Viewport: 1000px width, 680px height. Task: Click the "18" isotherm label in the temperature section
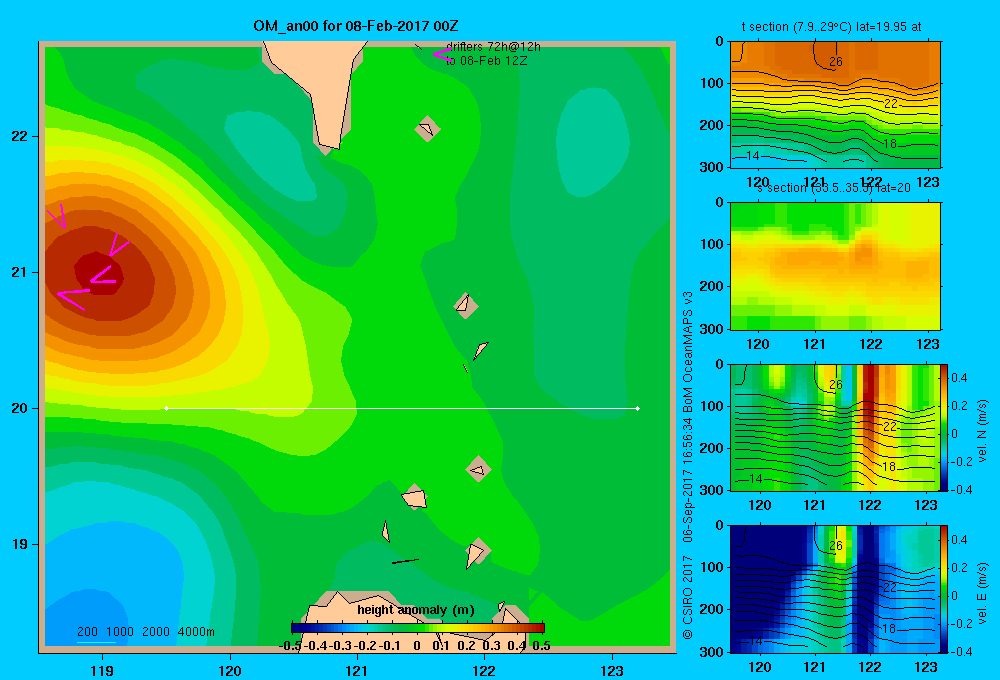[890, 144]
